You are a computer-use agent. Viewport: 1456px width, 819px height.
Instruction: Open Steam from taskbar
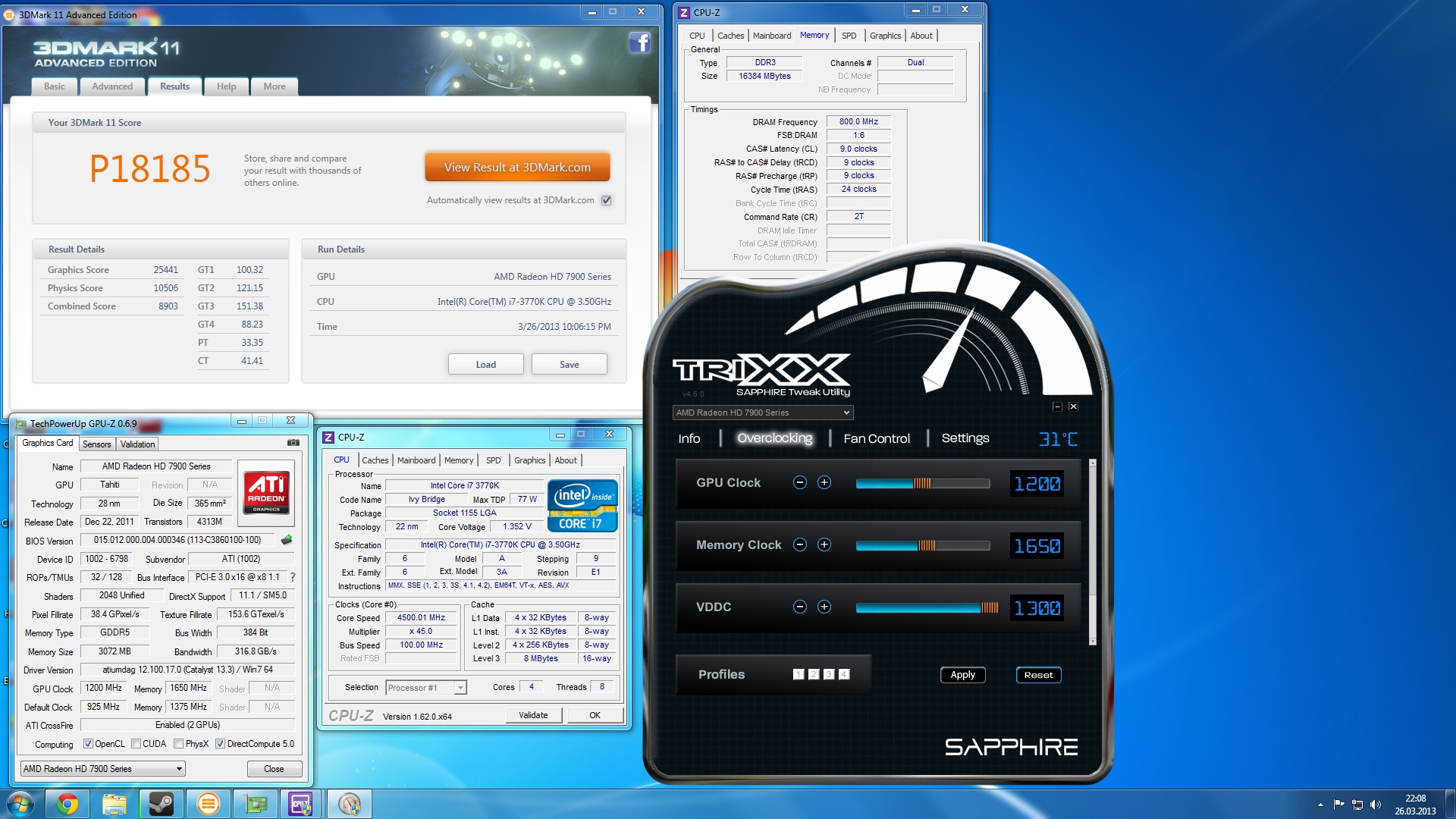161,804
